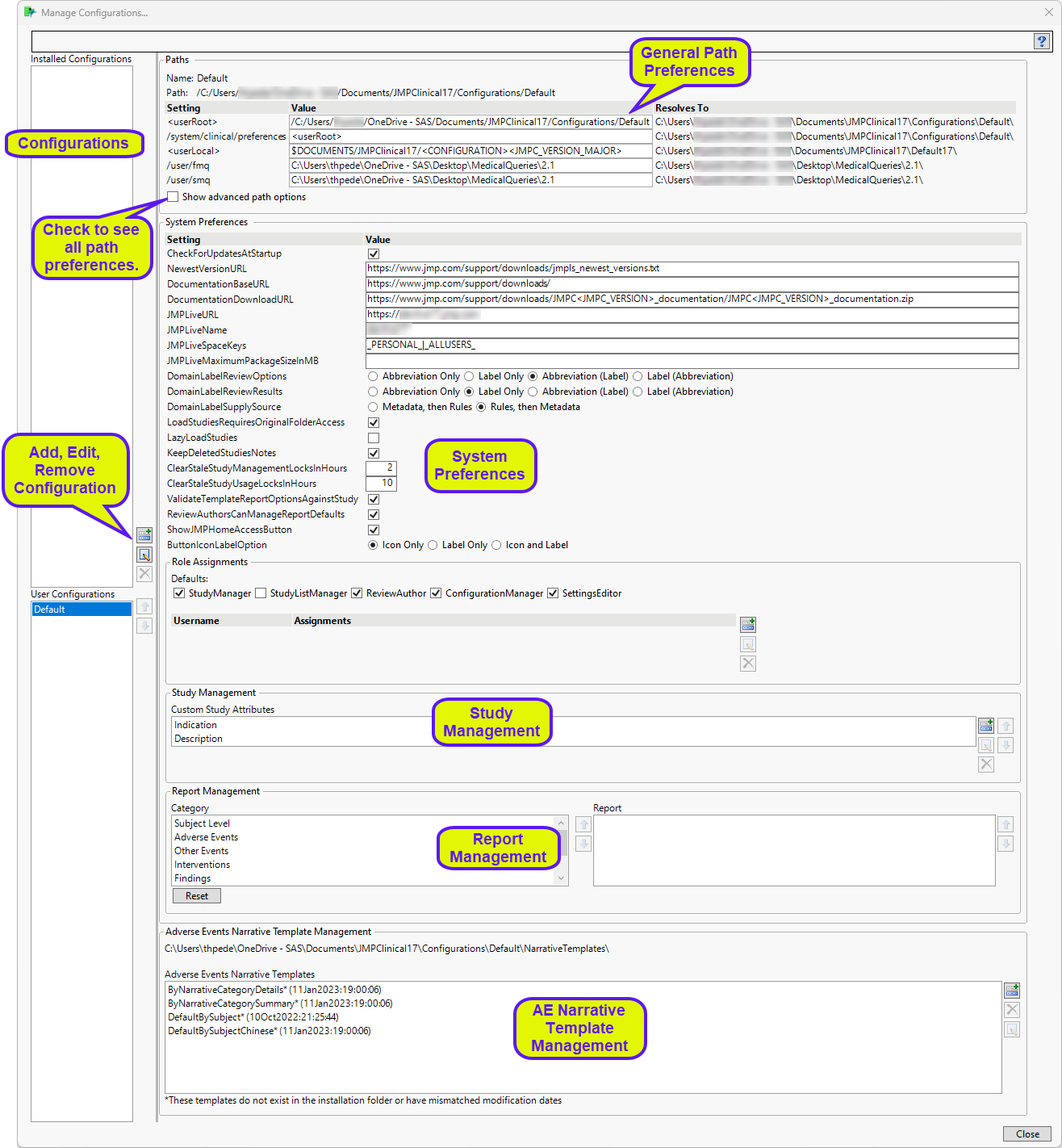The image size is (1062, 1148).
Task: Remove the selected configuration with the X icon
Action: (144, 574)
